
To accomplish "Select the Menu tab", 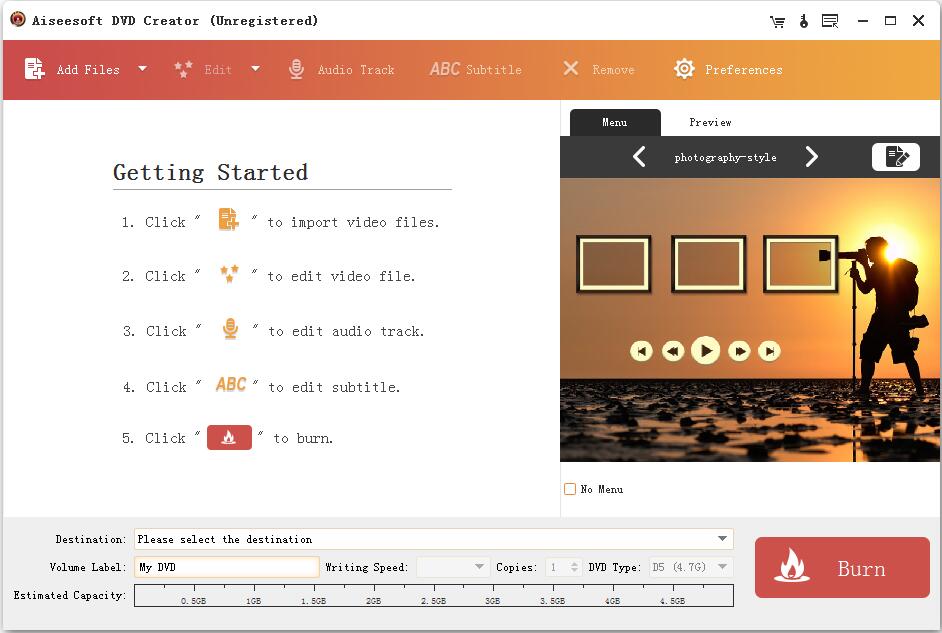I will click(615, 122).
